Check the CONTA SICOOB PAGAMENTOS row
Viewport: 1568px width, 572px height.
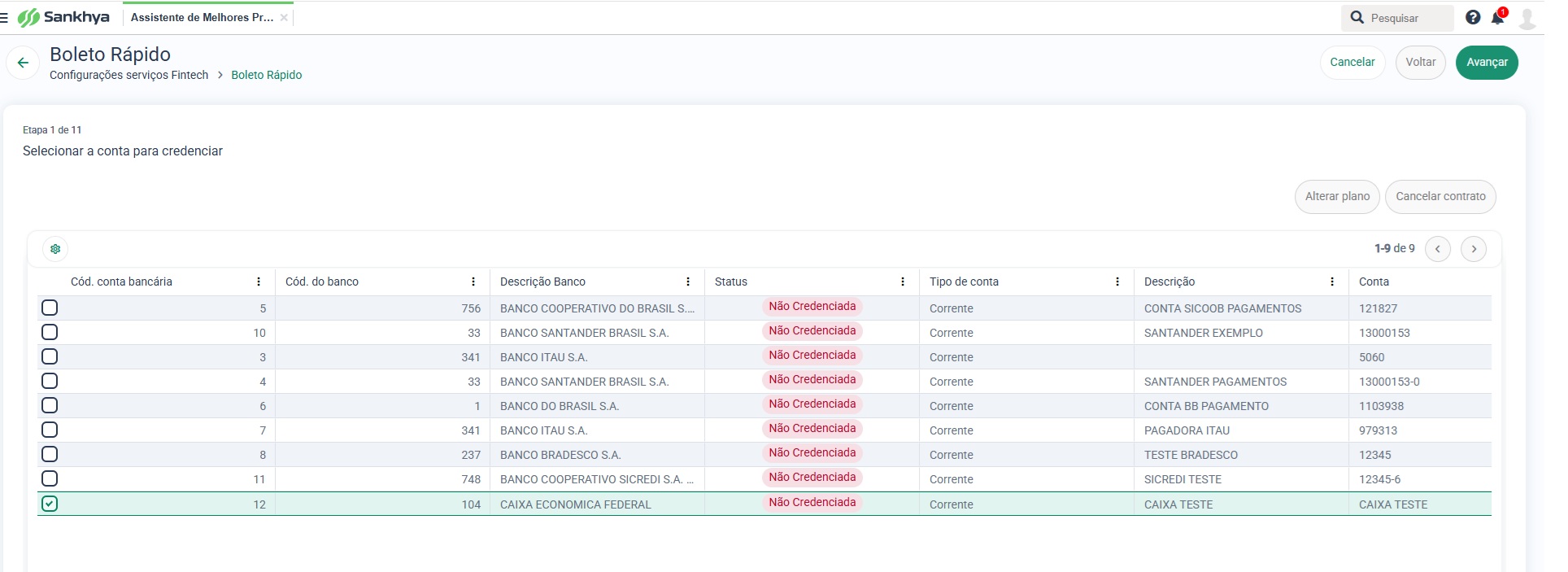click(x=50, y=308)
